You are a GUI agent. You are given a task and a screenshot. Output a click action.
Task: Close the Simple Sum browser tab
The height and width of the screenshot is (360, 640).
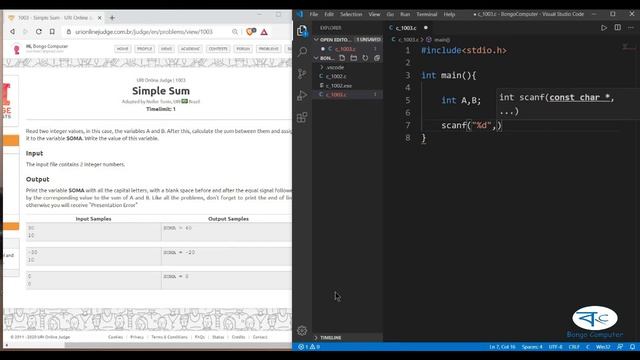[100, 18]
